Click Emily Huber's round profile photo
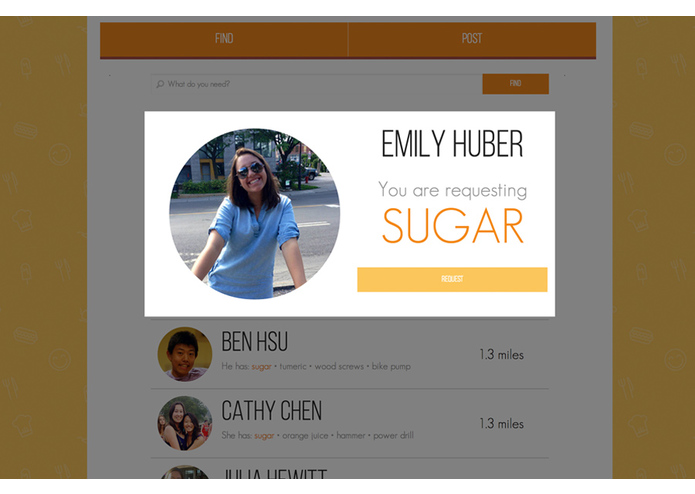 click(x=254, y=214)
